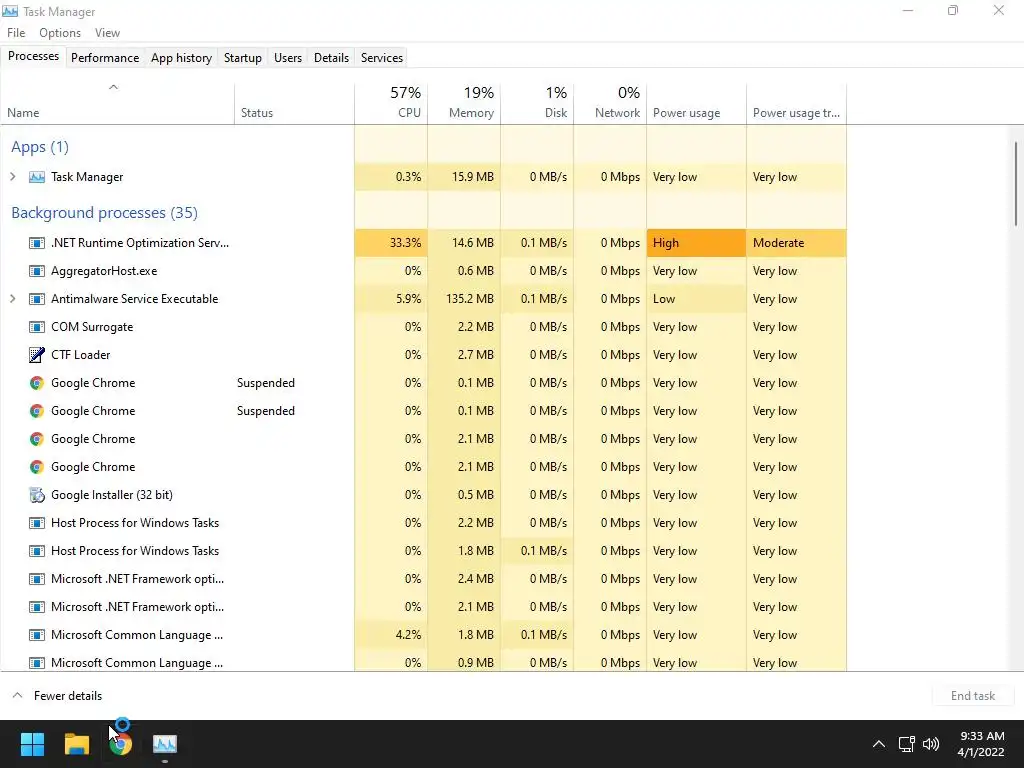Image resolution: width=1024 pixels, height=768 pixels.
Task: Show hidden icons in system tray
Action: tap(879, 744)
